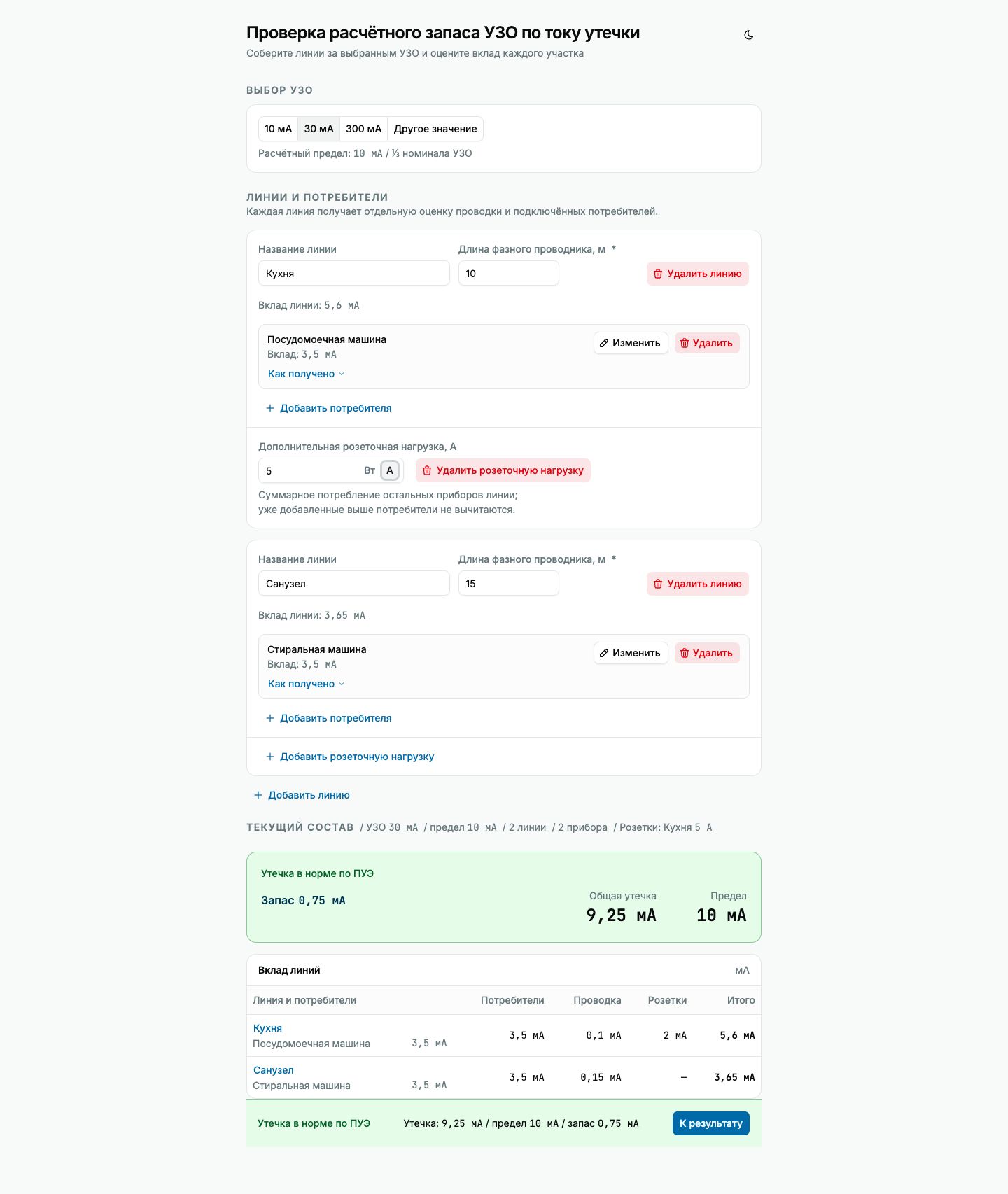
Task: Open the Кухня link in the table
Action: coord(267,1028)
